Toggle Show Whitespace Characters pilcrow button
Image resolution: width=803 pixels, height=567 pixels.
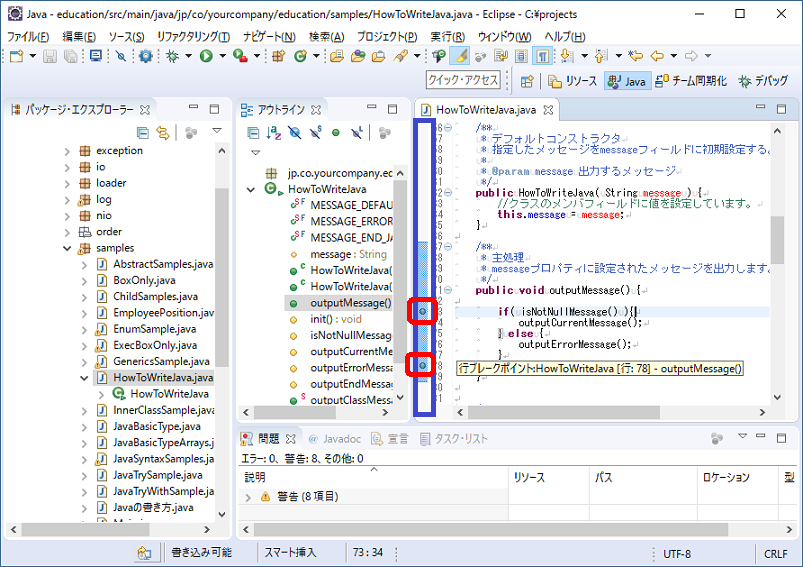[542, 56]
